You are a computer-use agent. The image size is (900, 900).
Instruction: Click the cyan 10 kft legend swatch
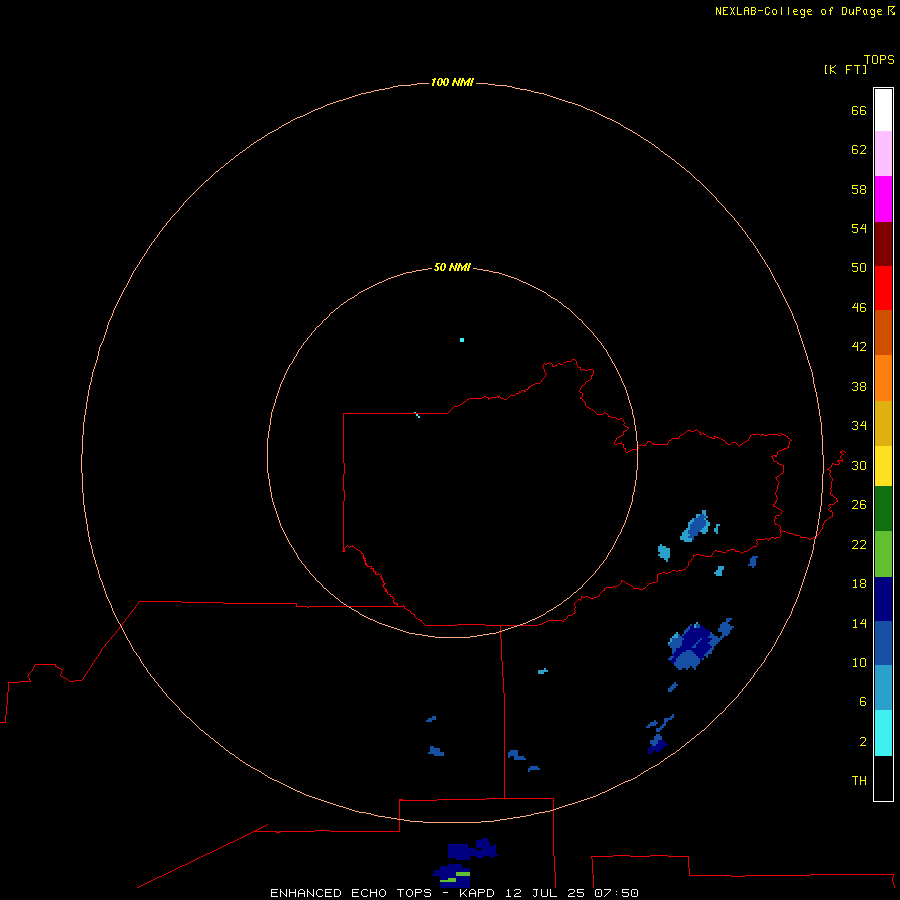(883, 733)
